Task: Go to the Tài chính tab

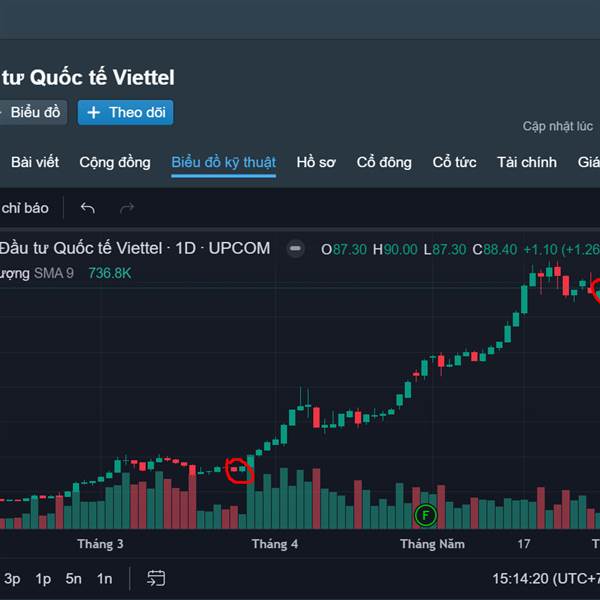Action: 527,162
